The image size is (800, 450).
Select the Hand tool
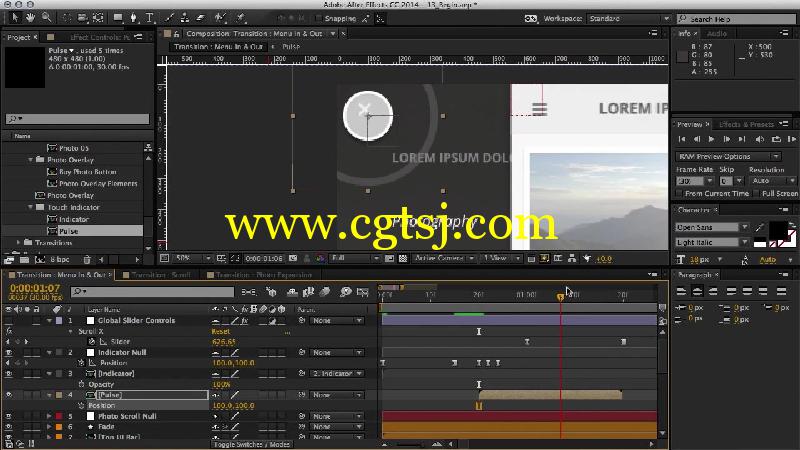pos(31,18)
